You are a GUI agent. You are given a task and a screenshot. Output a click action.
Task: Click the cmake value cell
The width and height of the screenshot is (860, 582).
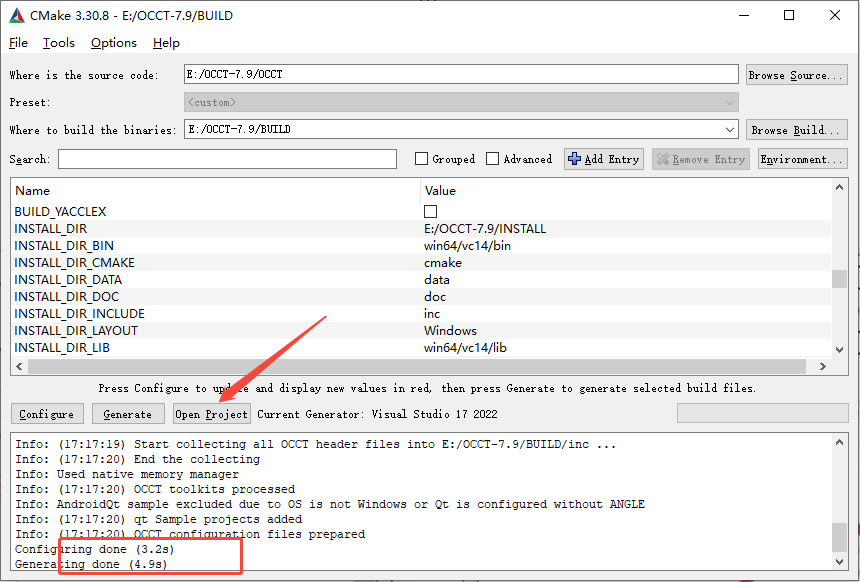pyautogui.click(x=443, y=262)
